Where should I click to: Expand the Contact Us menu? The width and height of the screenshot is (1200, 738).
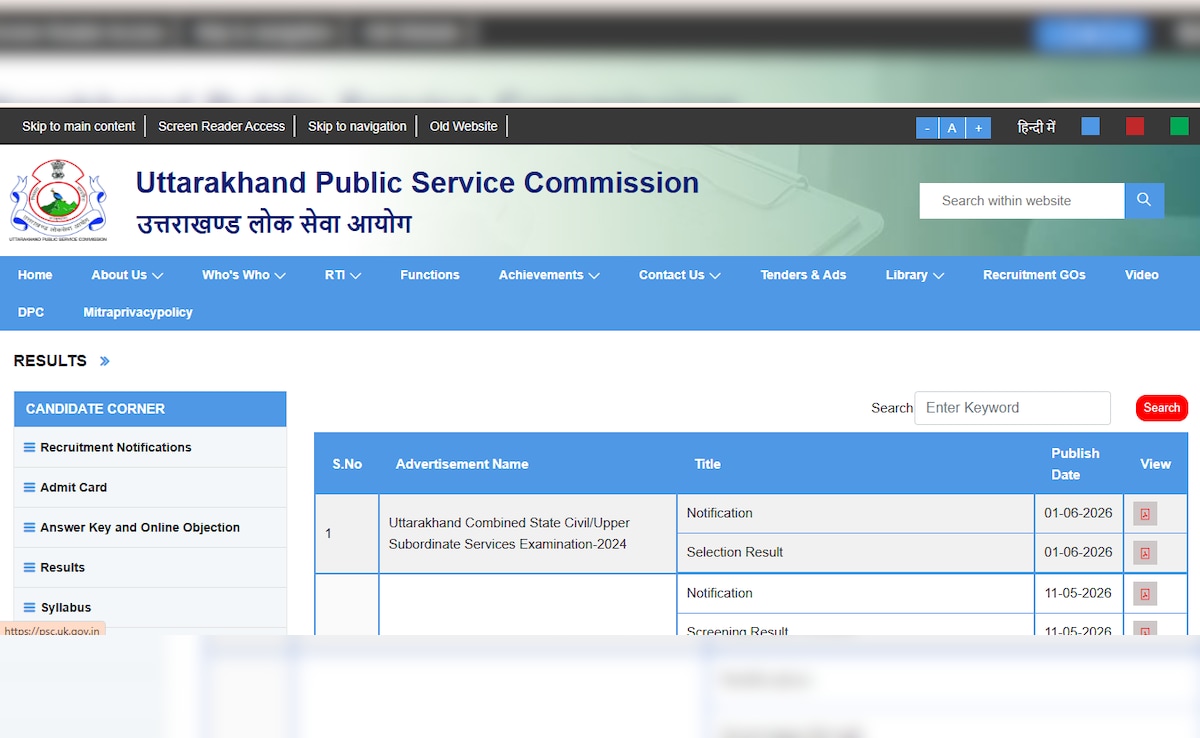680,275
